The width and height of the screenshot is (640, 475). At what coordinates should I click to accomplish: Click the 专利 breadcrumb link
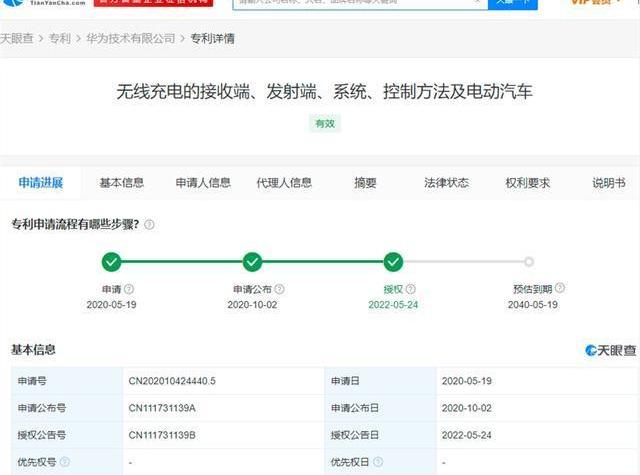(x=60, y=38)
